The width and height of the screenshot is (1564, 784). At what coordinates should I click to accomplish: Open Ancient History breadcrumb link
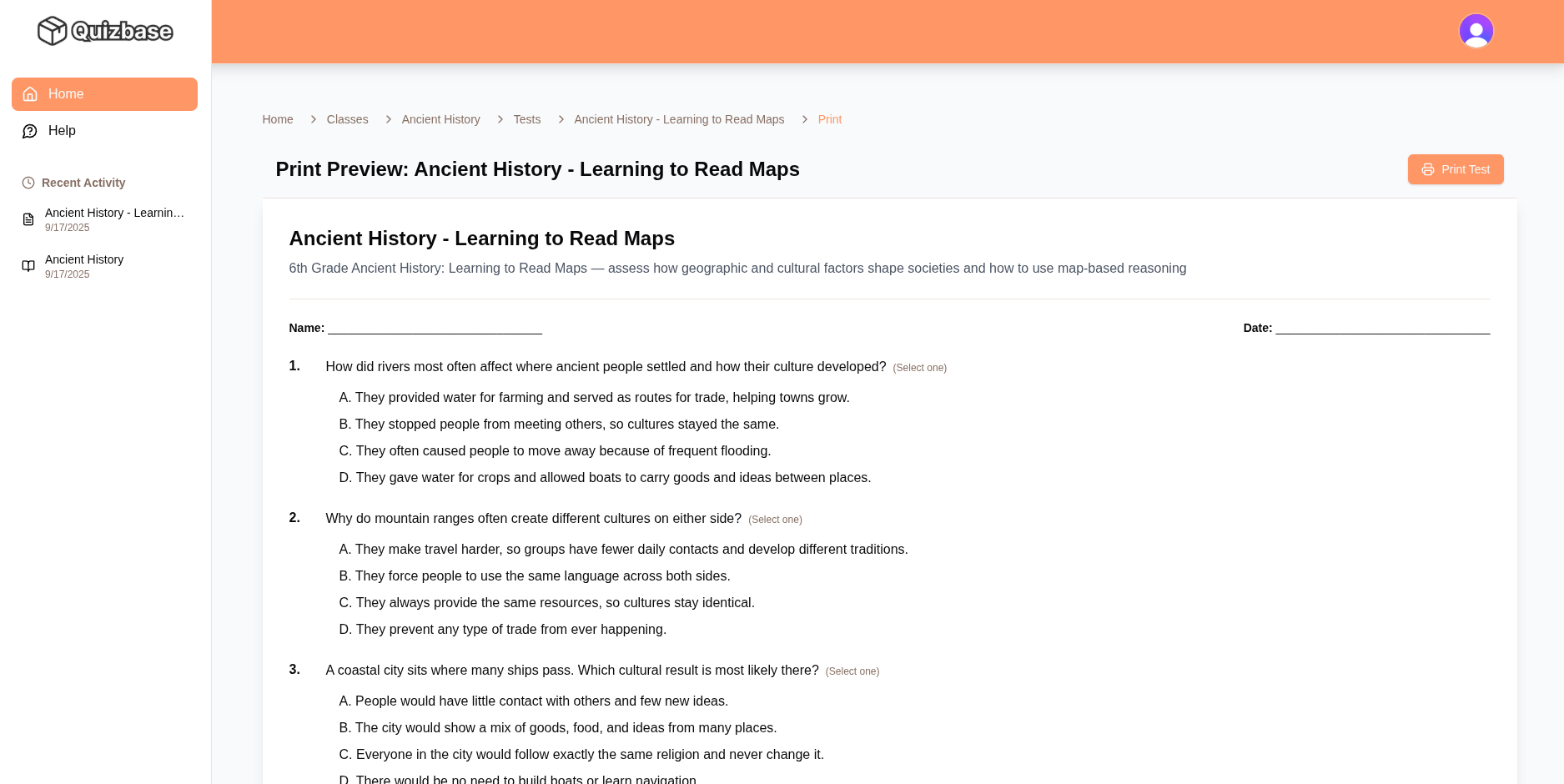tap(440, 119)
